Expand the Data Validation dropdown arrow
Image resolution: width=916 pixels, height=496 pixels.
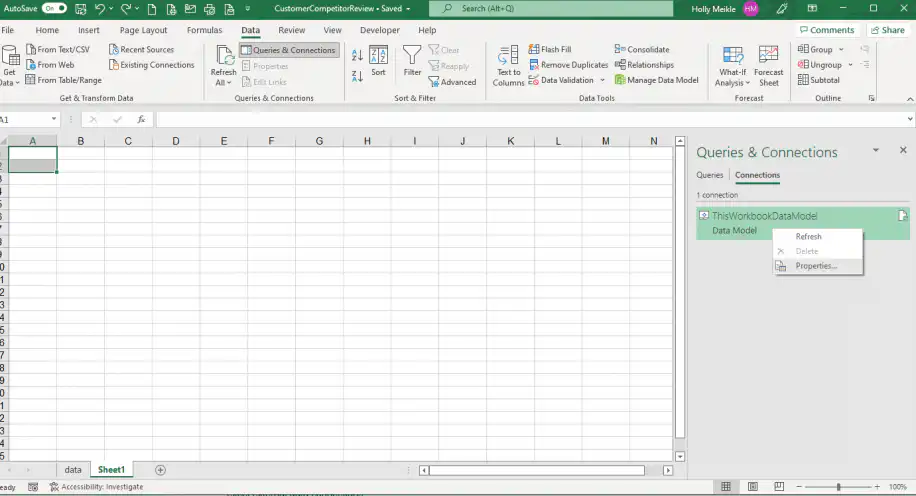(x=602, y=80)
